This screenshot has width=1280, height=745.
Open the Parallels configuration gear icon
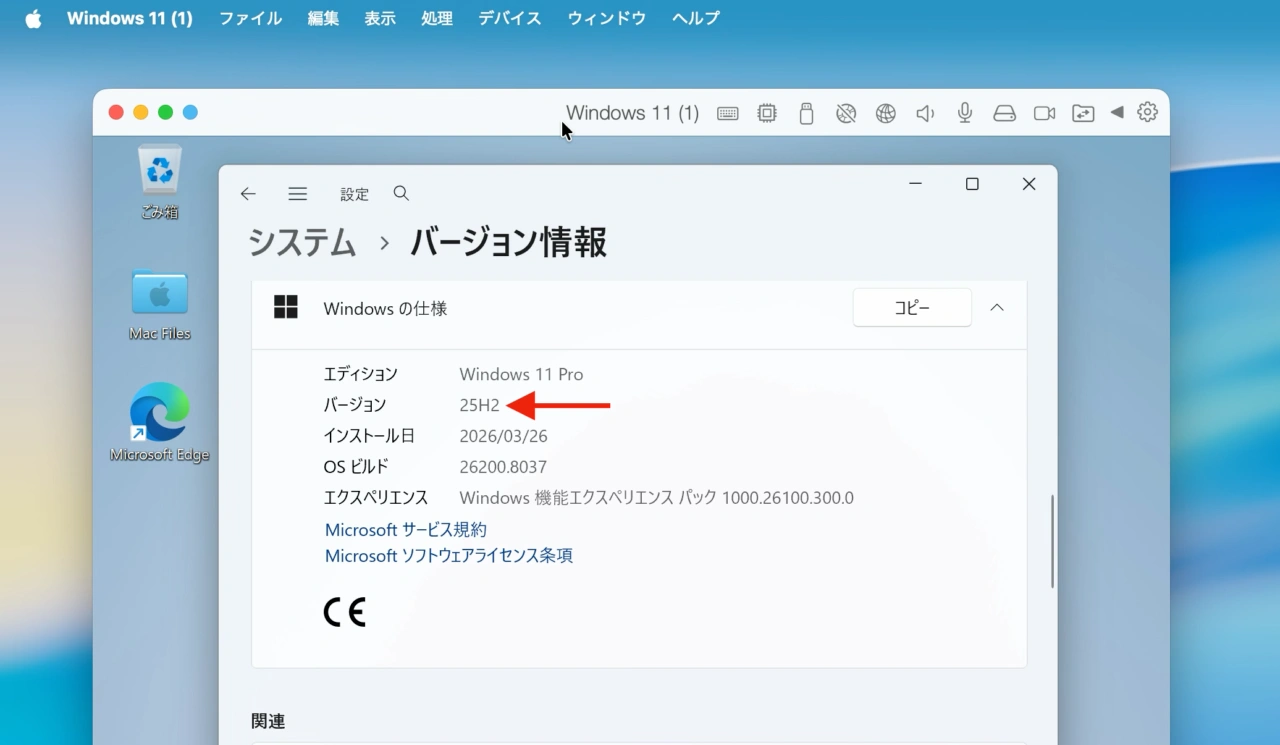(x=1147, y=113)
